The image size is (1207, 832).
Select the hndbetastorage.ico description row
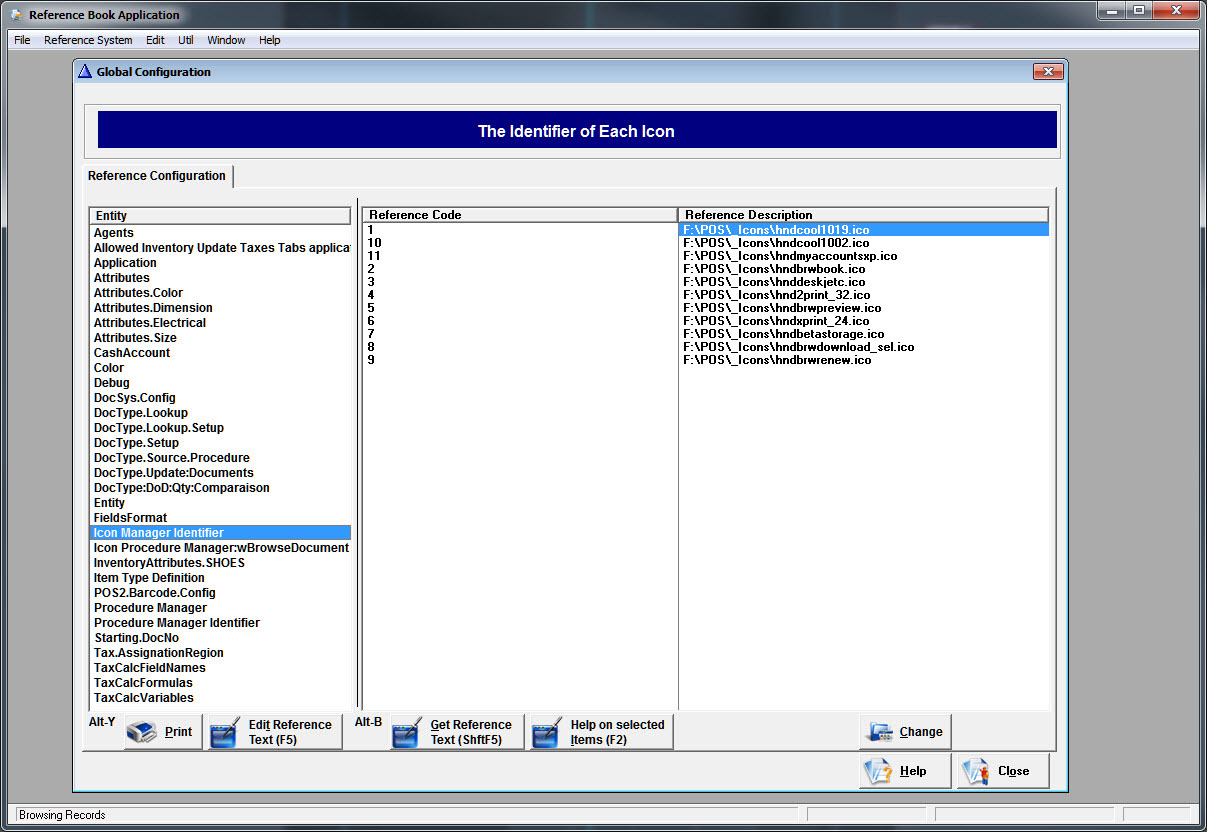[783, 334]
